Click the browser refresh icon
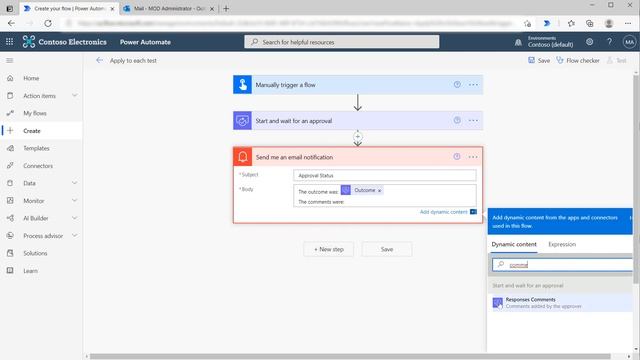 coord(48,23)
